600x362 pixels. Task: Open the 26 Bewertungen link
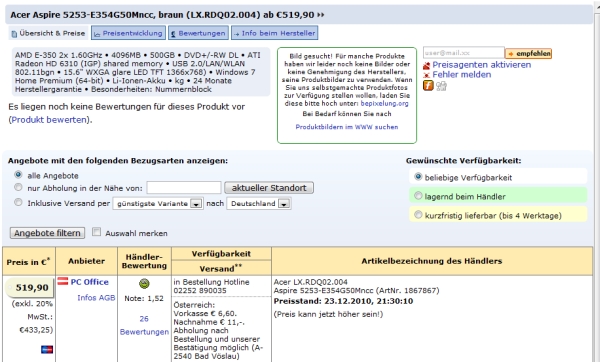click(x=144, y=325)
